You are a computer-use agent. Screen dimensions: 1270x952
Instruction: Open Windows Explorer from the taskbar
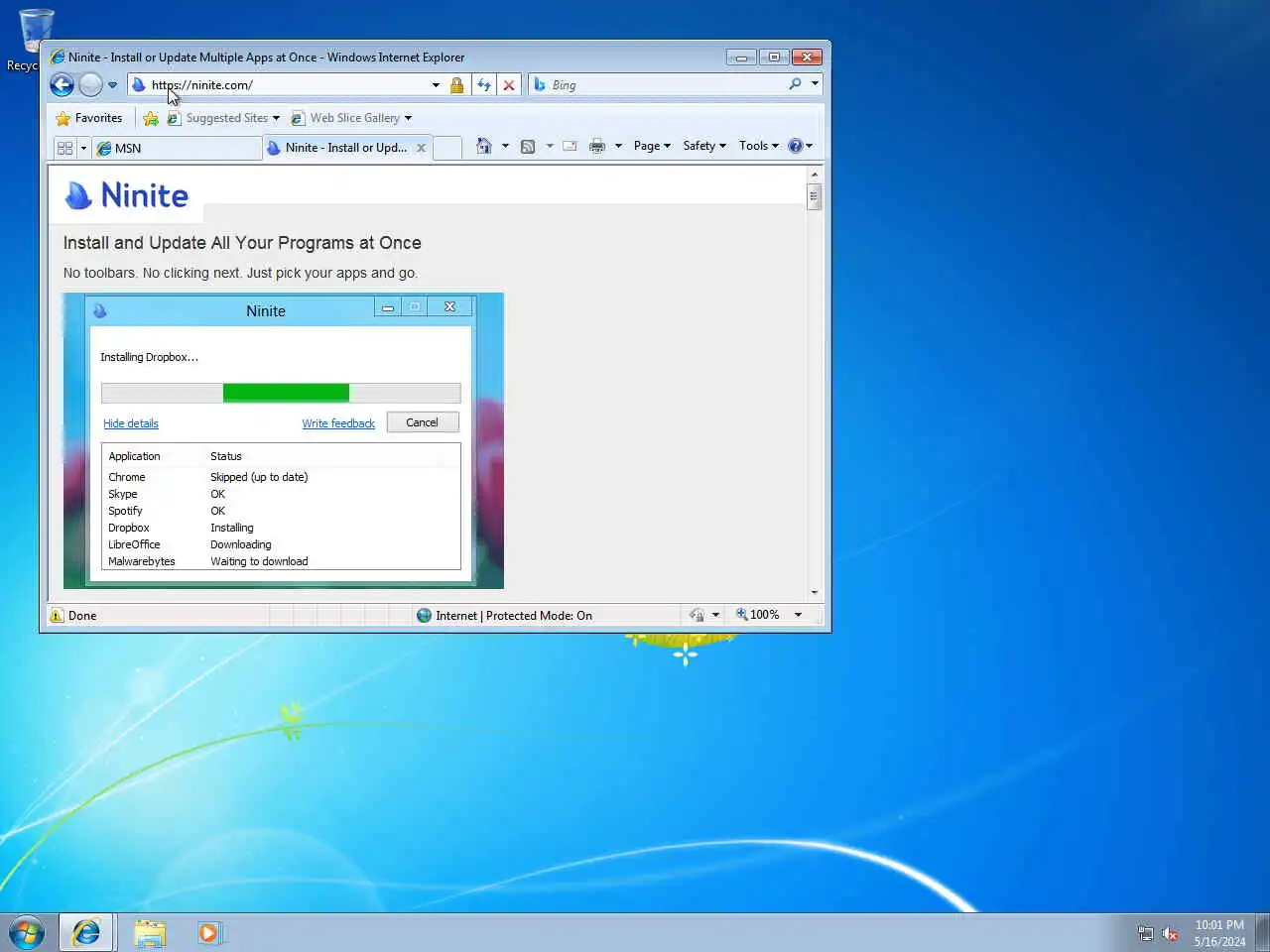150,933
